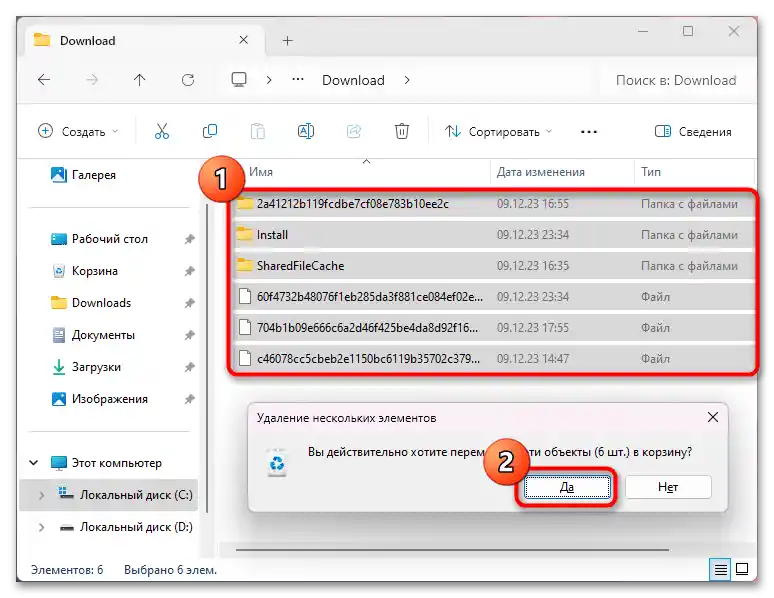Viewport: 774px width, 598px height.
Task: Refresh the Download folder view
Action: click(x=188, y=80)
